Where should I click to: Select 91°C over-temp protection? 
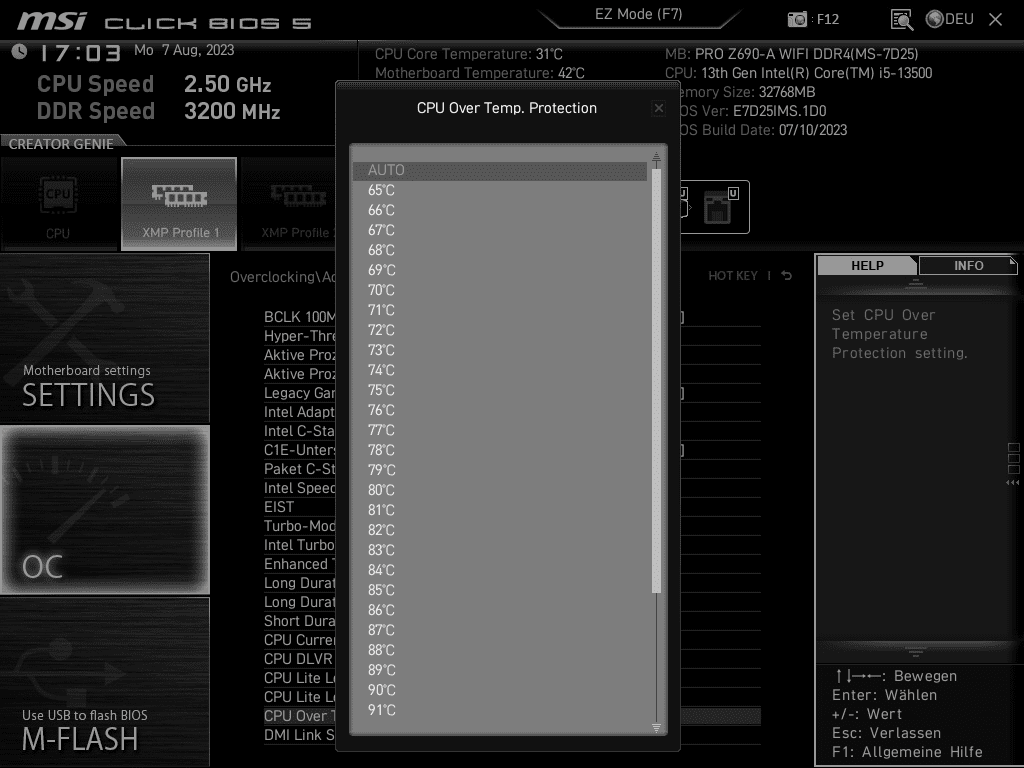(500, 711)
